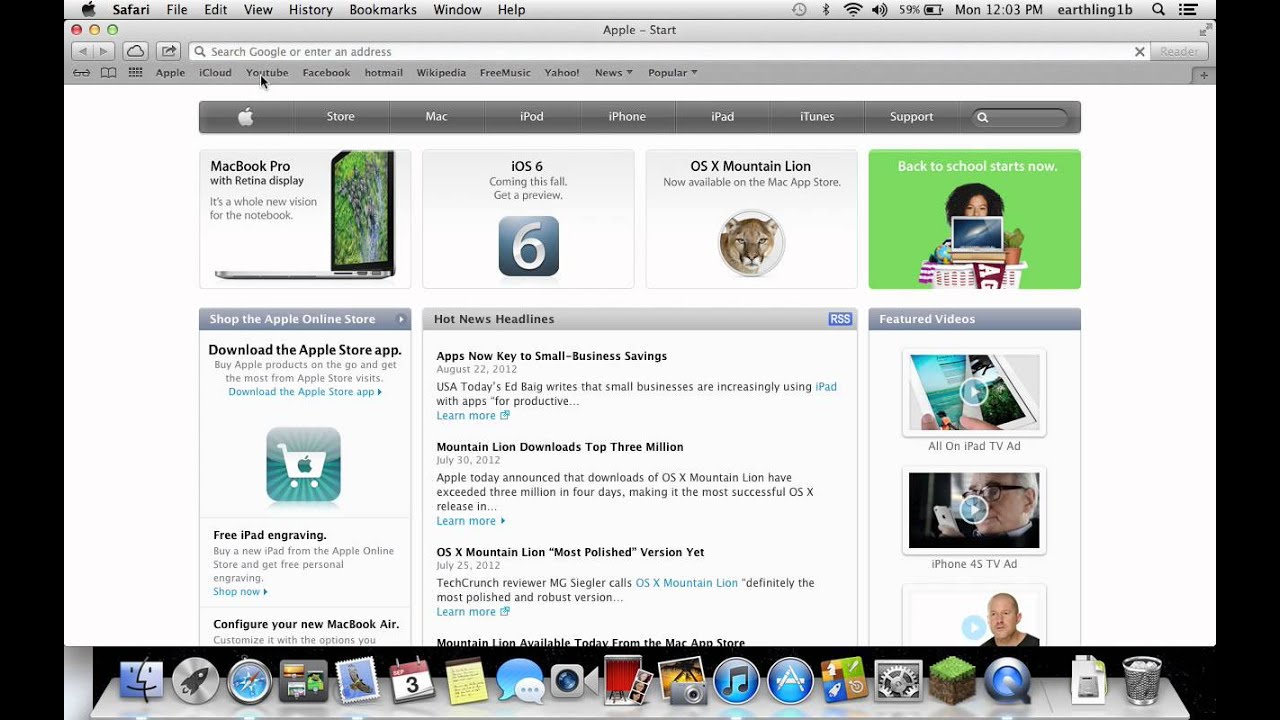The image size is (1280, 720).
Task: Open iTunes music note icon in the Dock
Action: (x=737, y=682)
